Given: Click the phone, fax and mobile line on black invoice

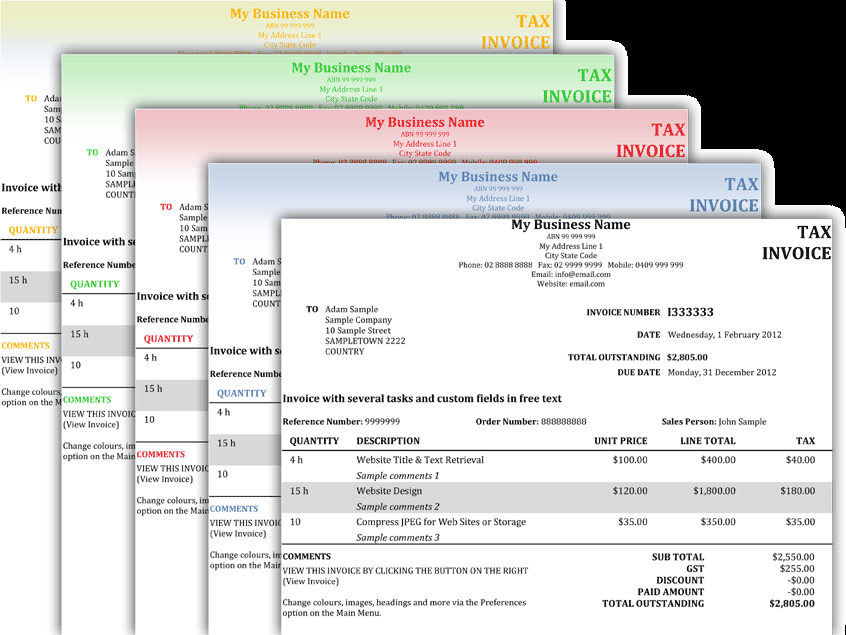Looking at the screenshot, I should tap(571, 265).
